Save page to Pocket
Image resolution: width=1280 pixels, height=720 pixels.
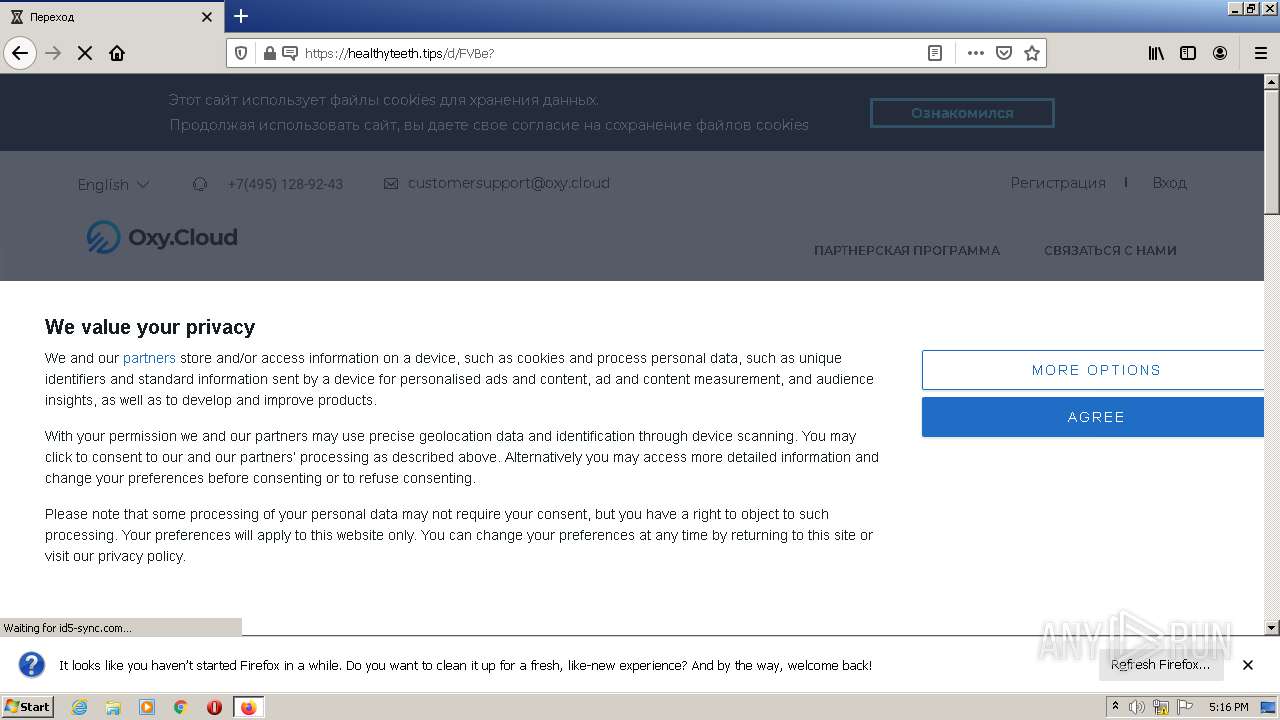[x=1004, y=53]
